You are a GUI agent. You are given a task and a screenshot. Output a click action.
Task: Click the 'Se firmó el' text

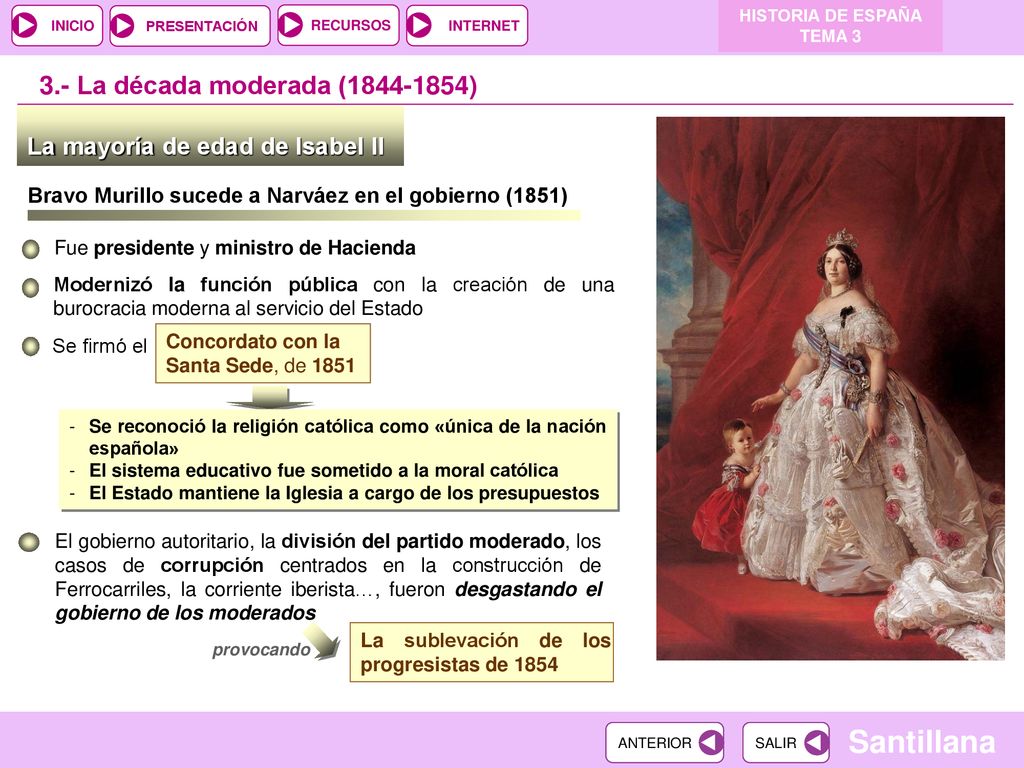point(99,346)
